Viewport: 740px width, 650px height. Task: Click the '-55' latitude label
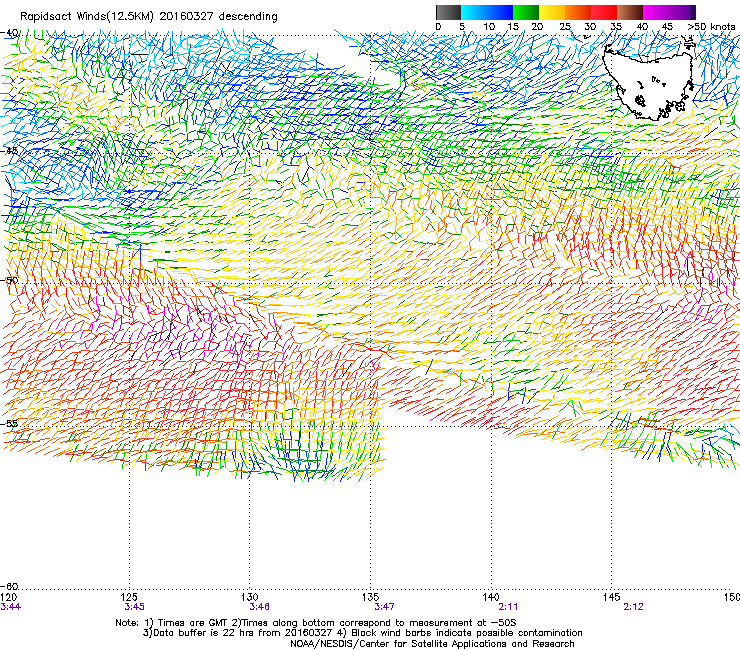click(x=10, y=423)
